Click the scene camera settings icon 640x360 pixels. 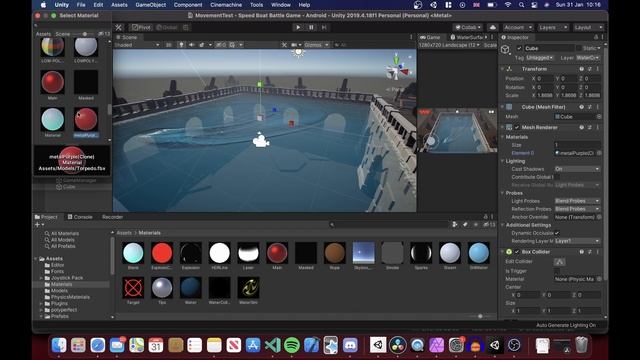296,45
